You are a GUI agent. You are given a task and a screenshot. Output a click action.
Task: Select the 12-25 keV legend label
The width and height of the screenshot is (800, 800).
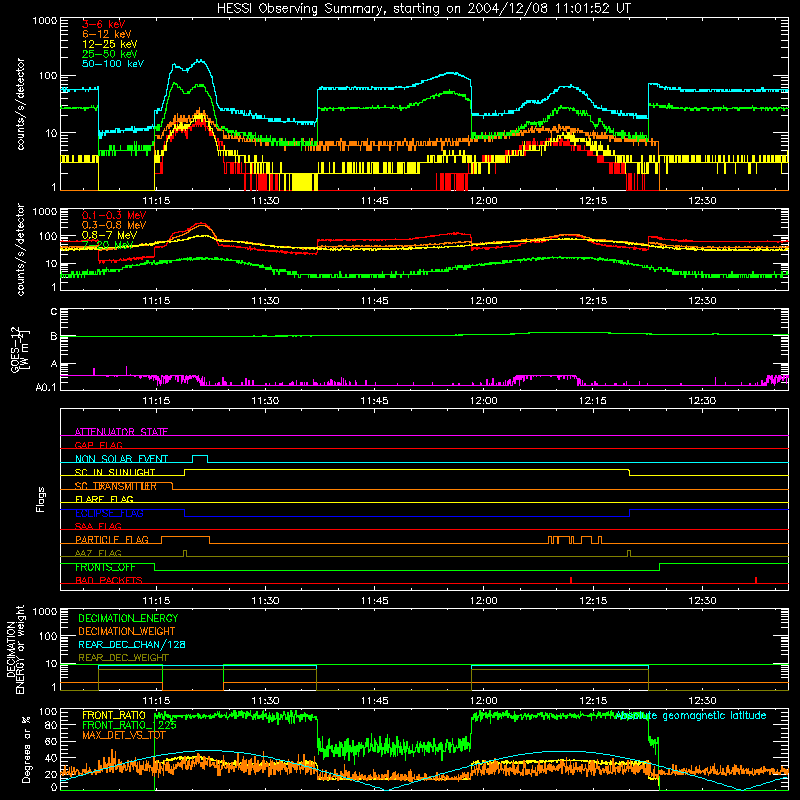(x=109, y=44)
